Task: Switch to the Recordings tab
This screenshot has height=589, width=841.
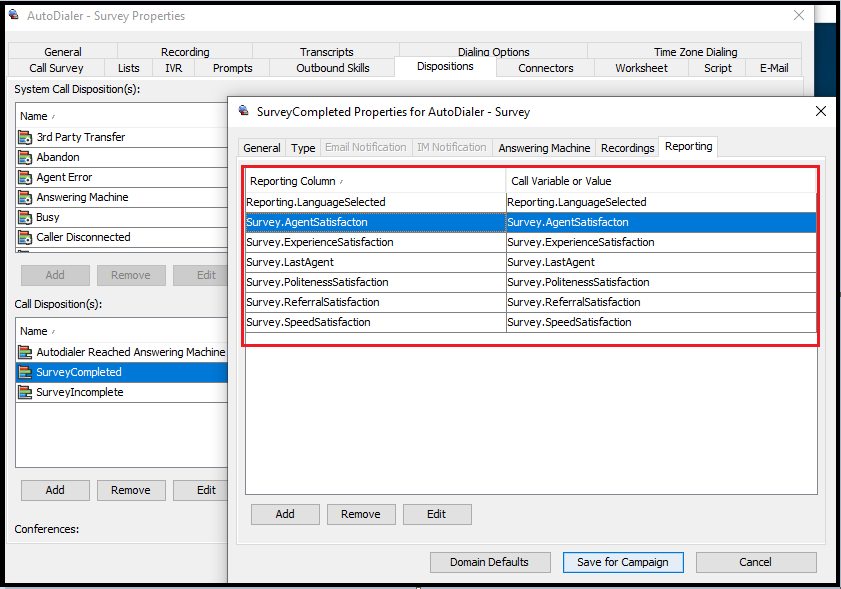Action: coord(627,148)
